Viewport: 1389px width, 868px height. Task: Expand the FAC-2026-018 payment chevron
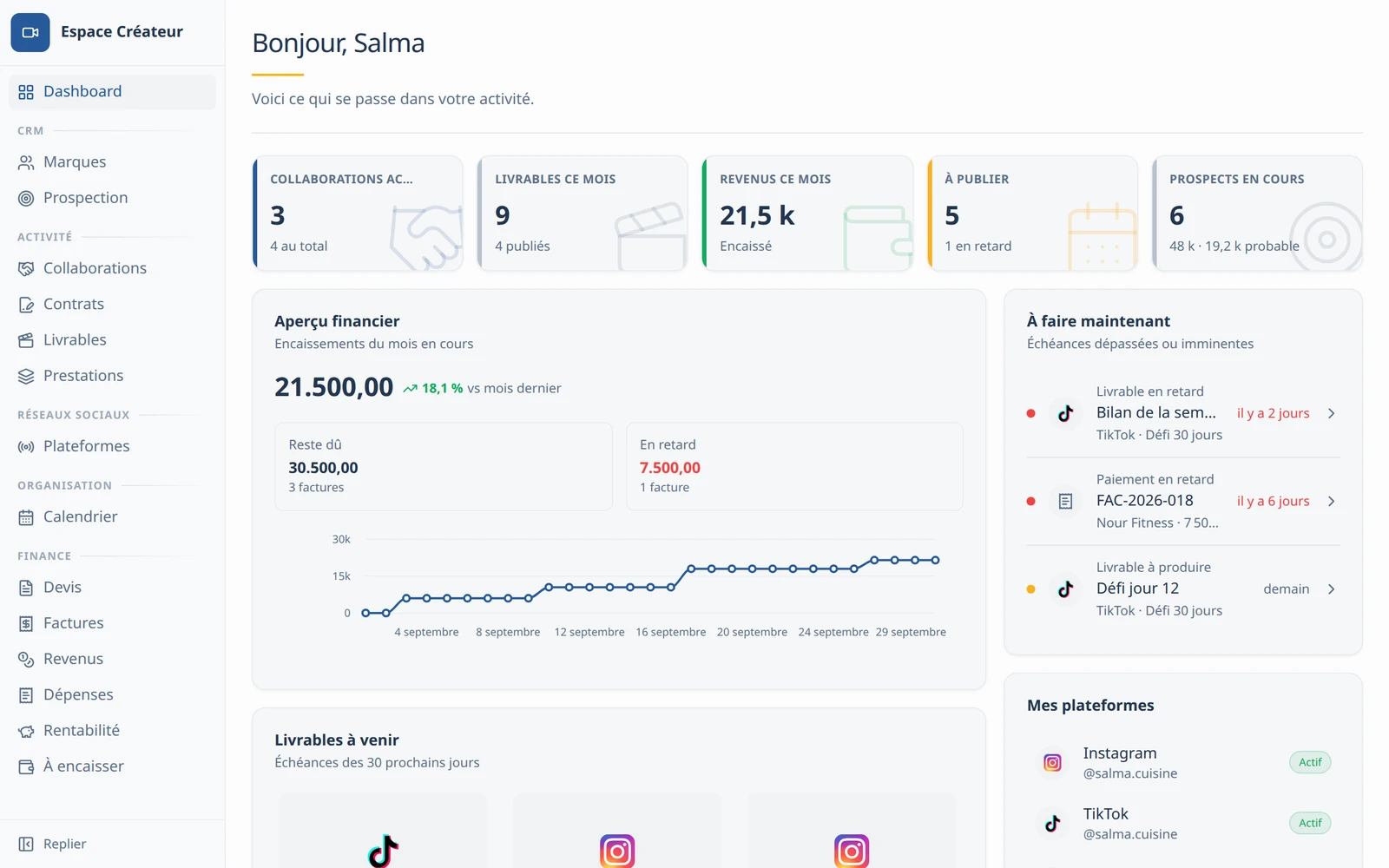[1332, 501]
